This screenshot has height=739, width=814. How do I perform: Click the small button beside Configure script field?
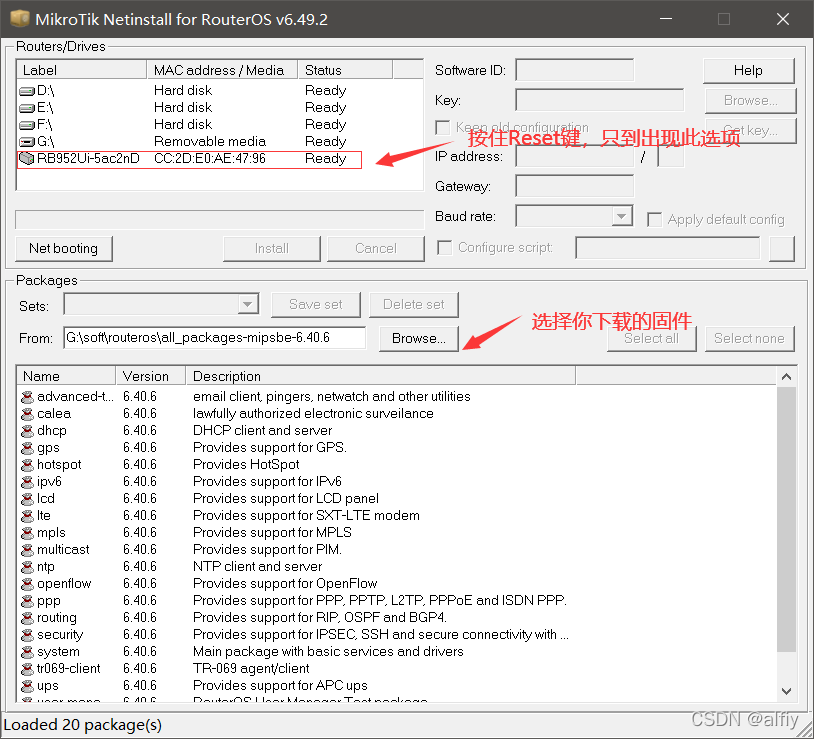(x=782, y=249)
